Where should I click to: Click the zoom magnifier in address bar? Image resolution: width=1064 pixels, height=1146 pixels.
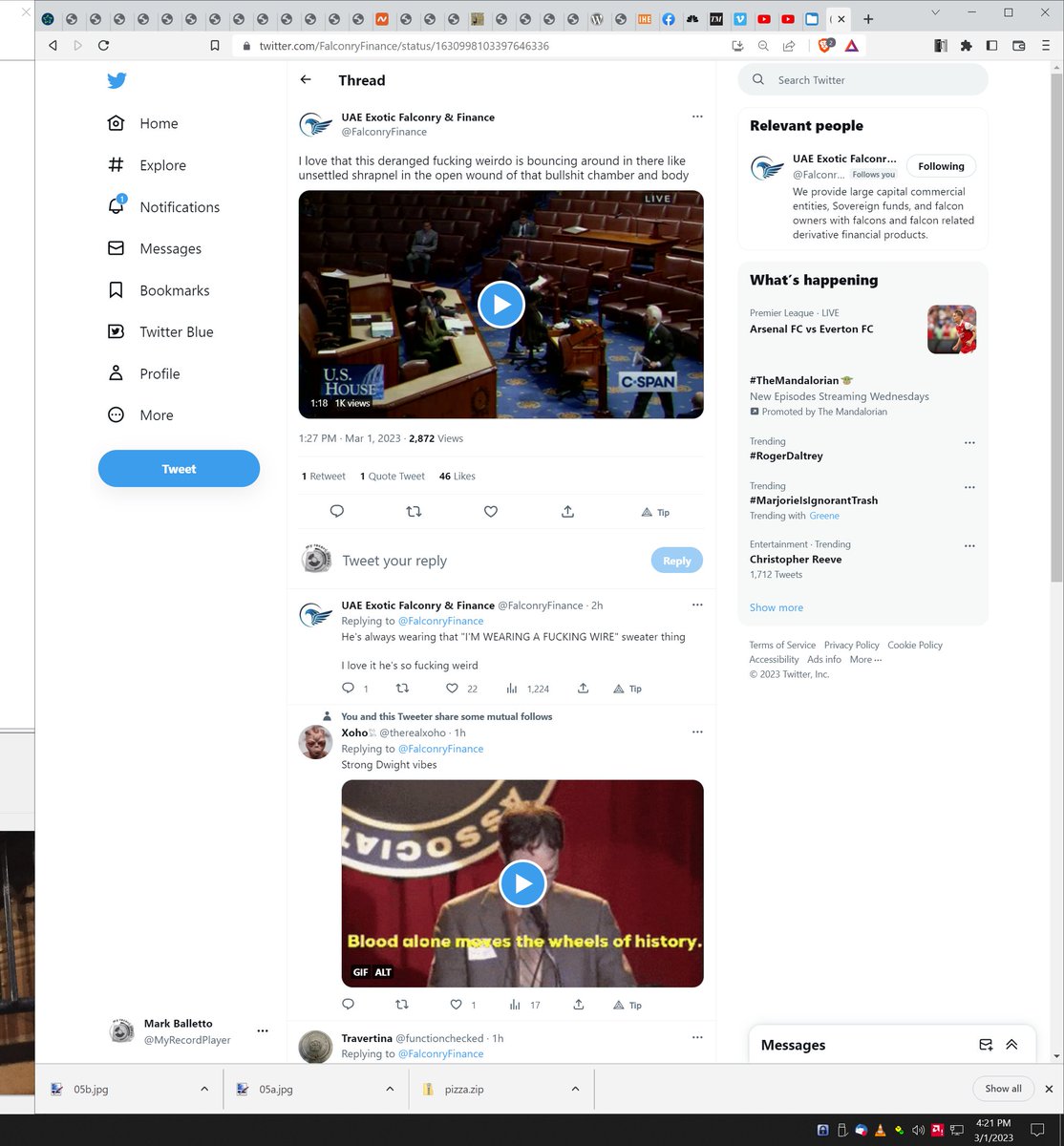763,45
